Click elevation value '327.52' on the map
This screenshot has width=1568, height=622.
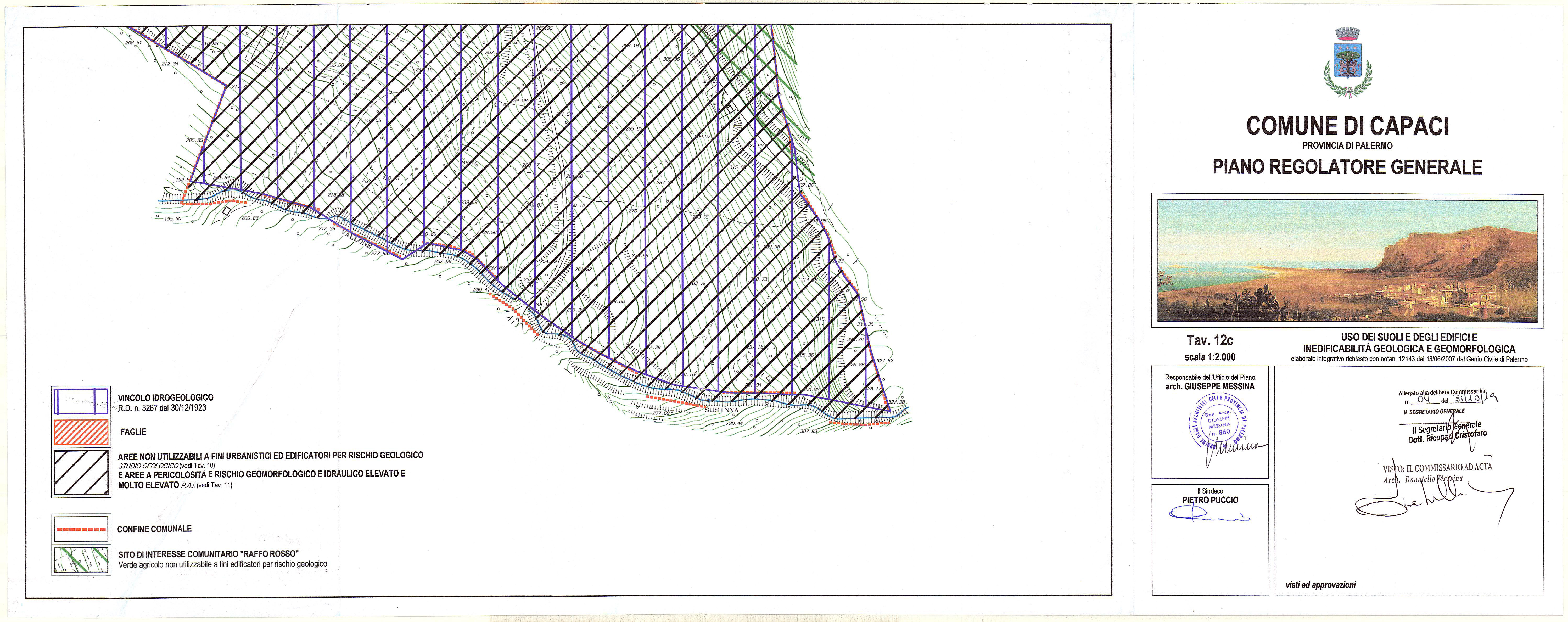tap(884, 361)
